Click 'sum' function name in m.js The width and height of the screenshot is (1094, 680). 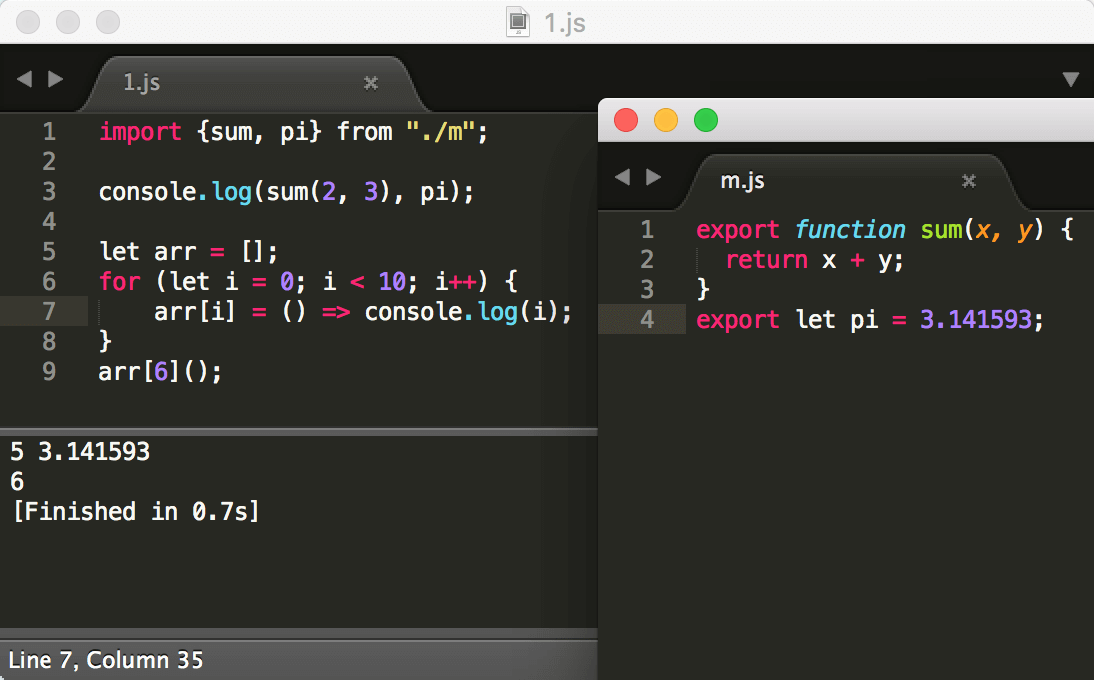[941, 229]
